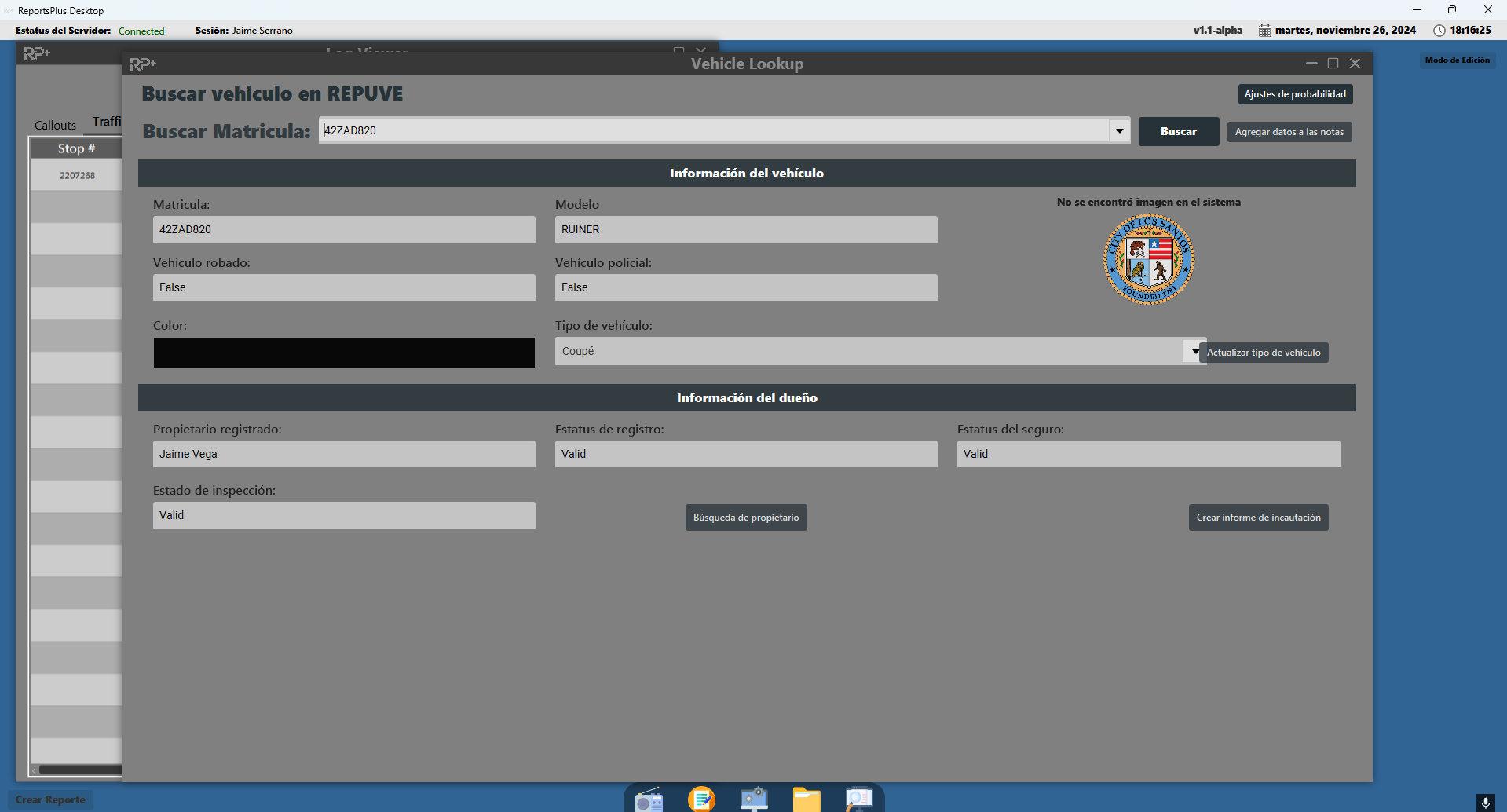This screenshot has width=1507, height=812.
Task: Click the calendar icon beside the date
Action: [1264, 31]
